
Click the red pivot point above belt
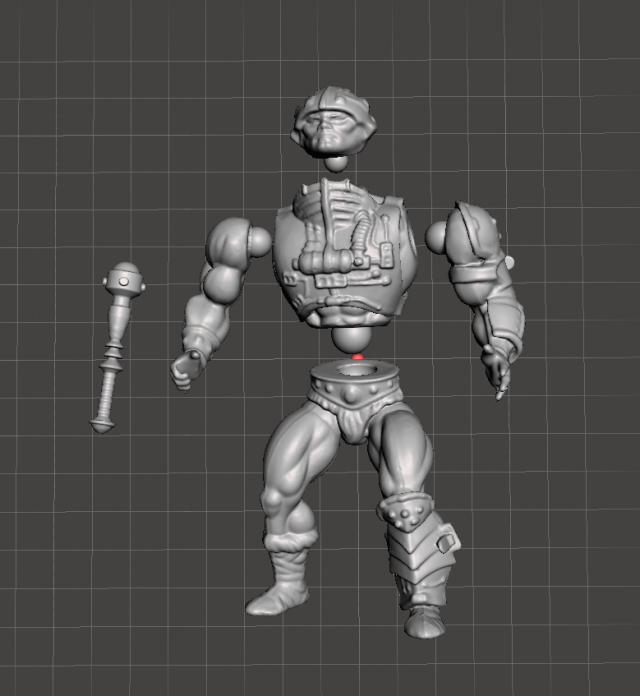point(358,357)
